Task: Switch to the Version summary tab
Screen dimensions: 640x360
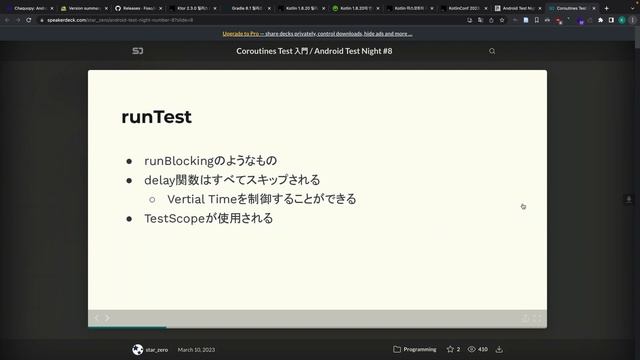Action: pyautogui.click(x=83, y=8)
